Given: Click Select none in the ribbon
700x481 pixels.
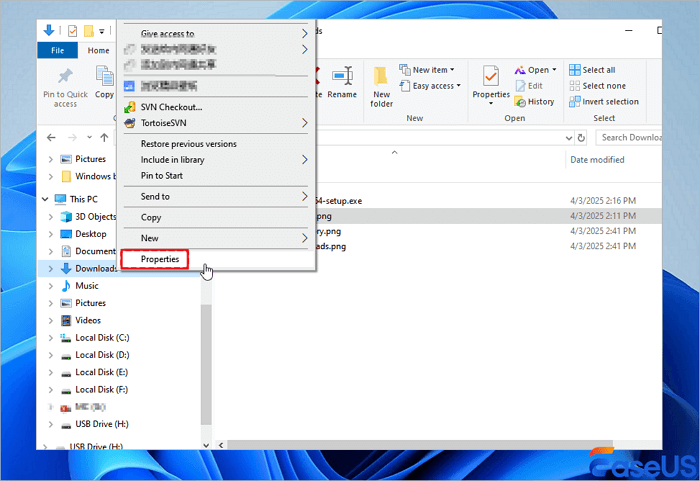Looking at the screenshot, I should tap(597, 86).
